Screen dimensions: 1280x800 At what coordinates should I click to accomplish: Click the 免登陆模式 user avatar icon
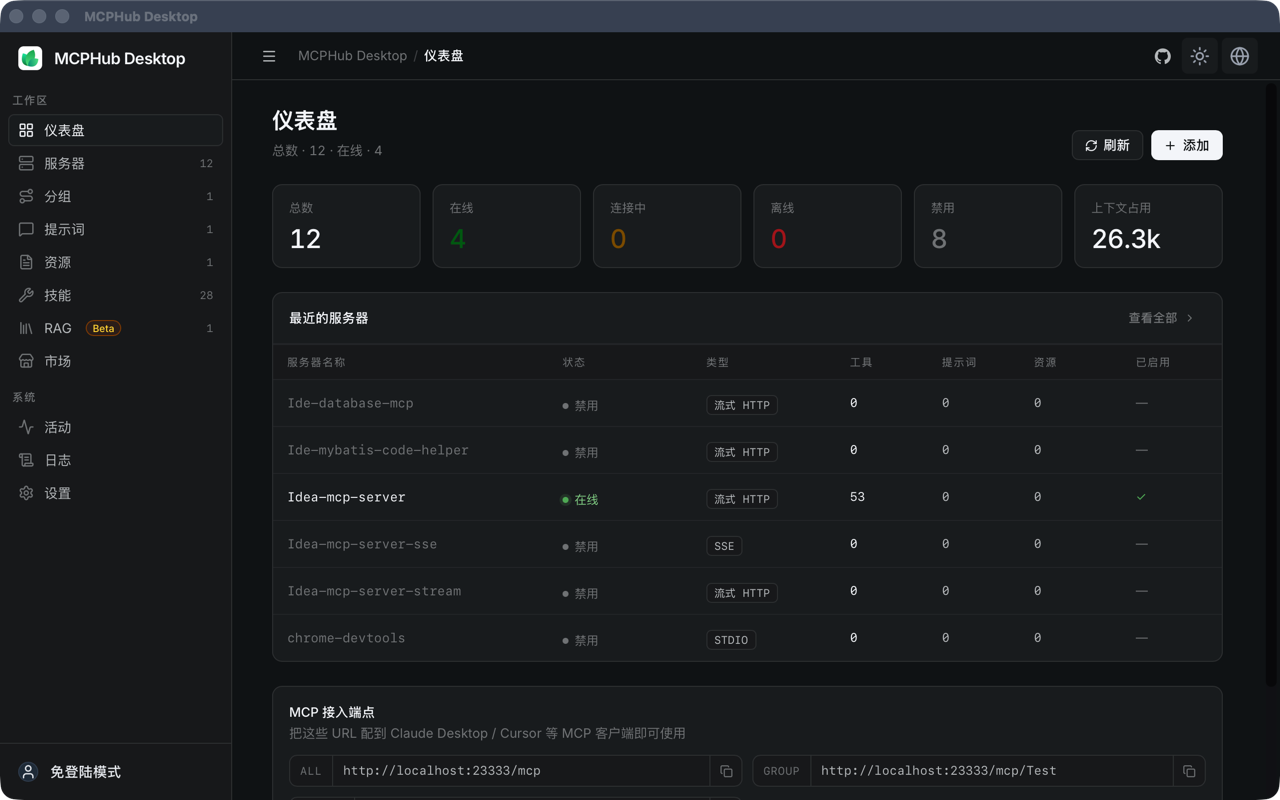28,772
